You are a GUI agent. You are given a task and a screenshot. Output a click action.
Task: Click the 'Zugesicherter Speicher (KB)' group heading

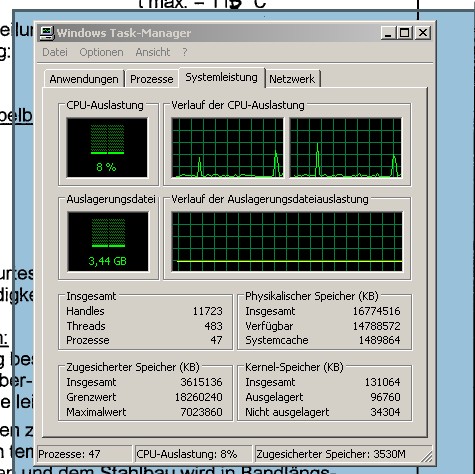tap(133, 367)
